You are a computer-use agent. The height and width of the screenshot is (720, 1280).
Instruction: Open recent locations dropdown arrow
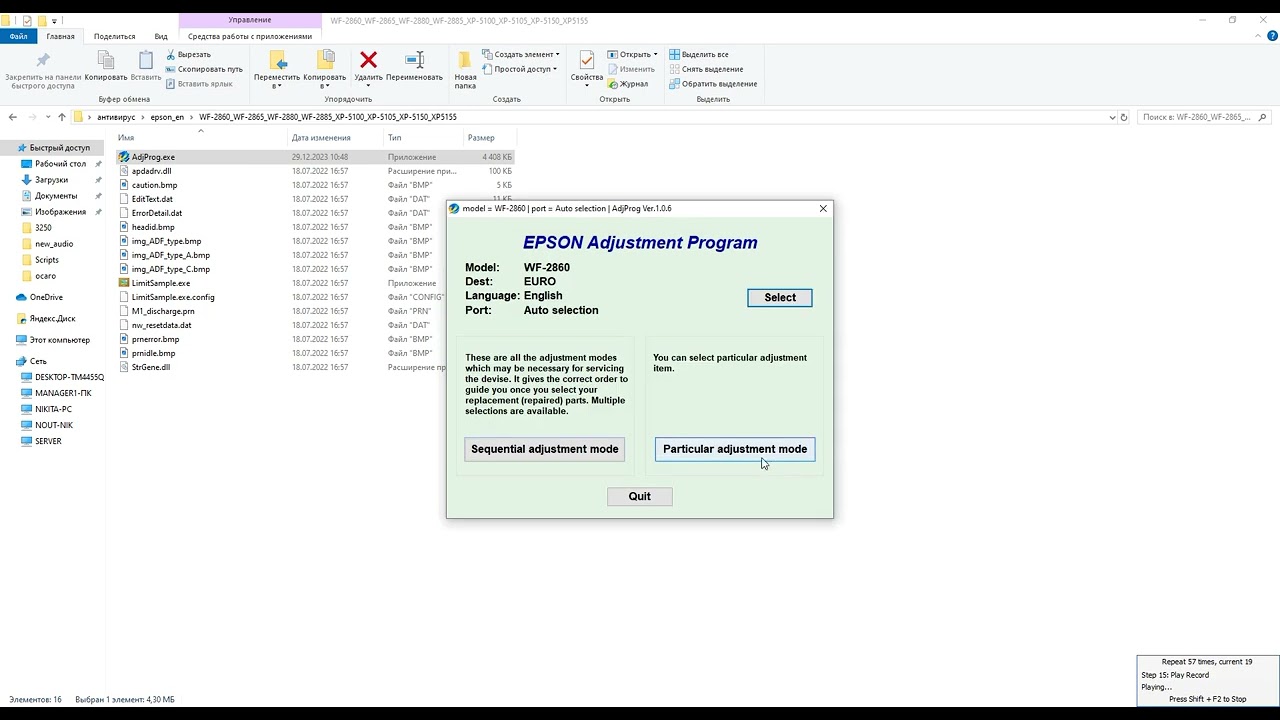(47, 117)
